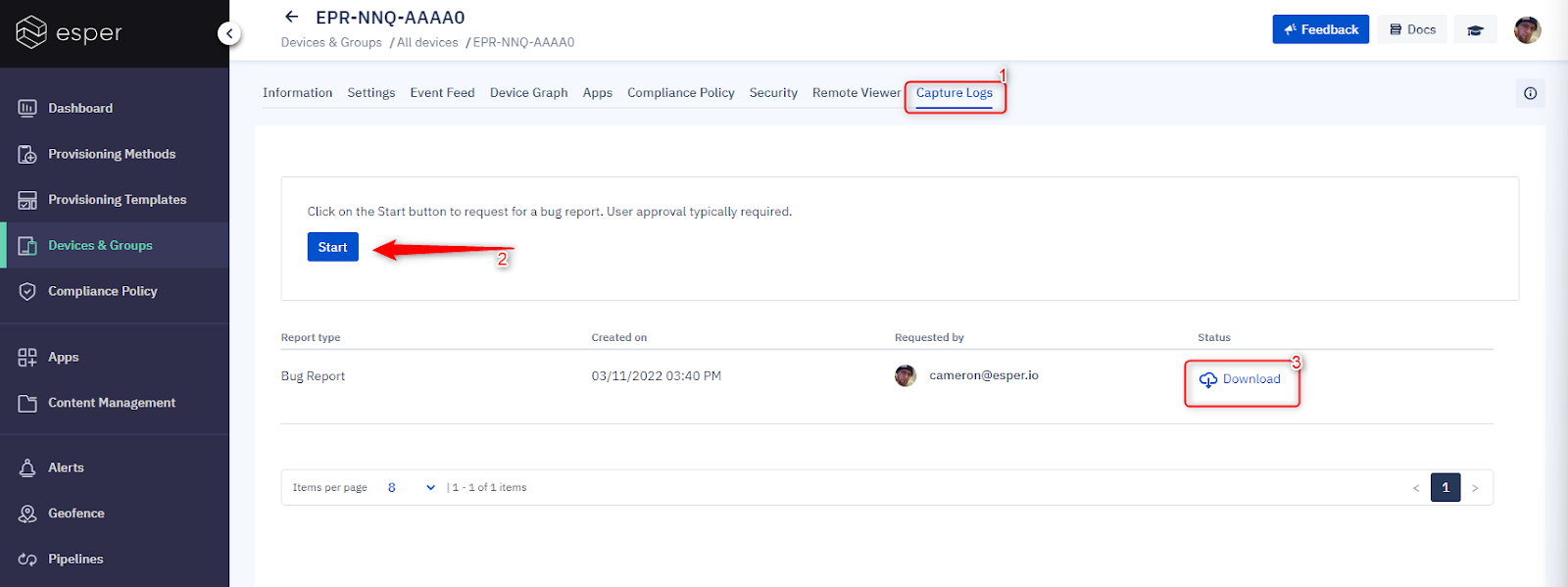Click the Devices & Groups icon
The image size is (1568, 587).
tap(27, 245)
